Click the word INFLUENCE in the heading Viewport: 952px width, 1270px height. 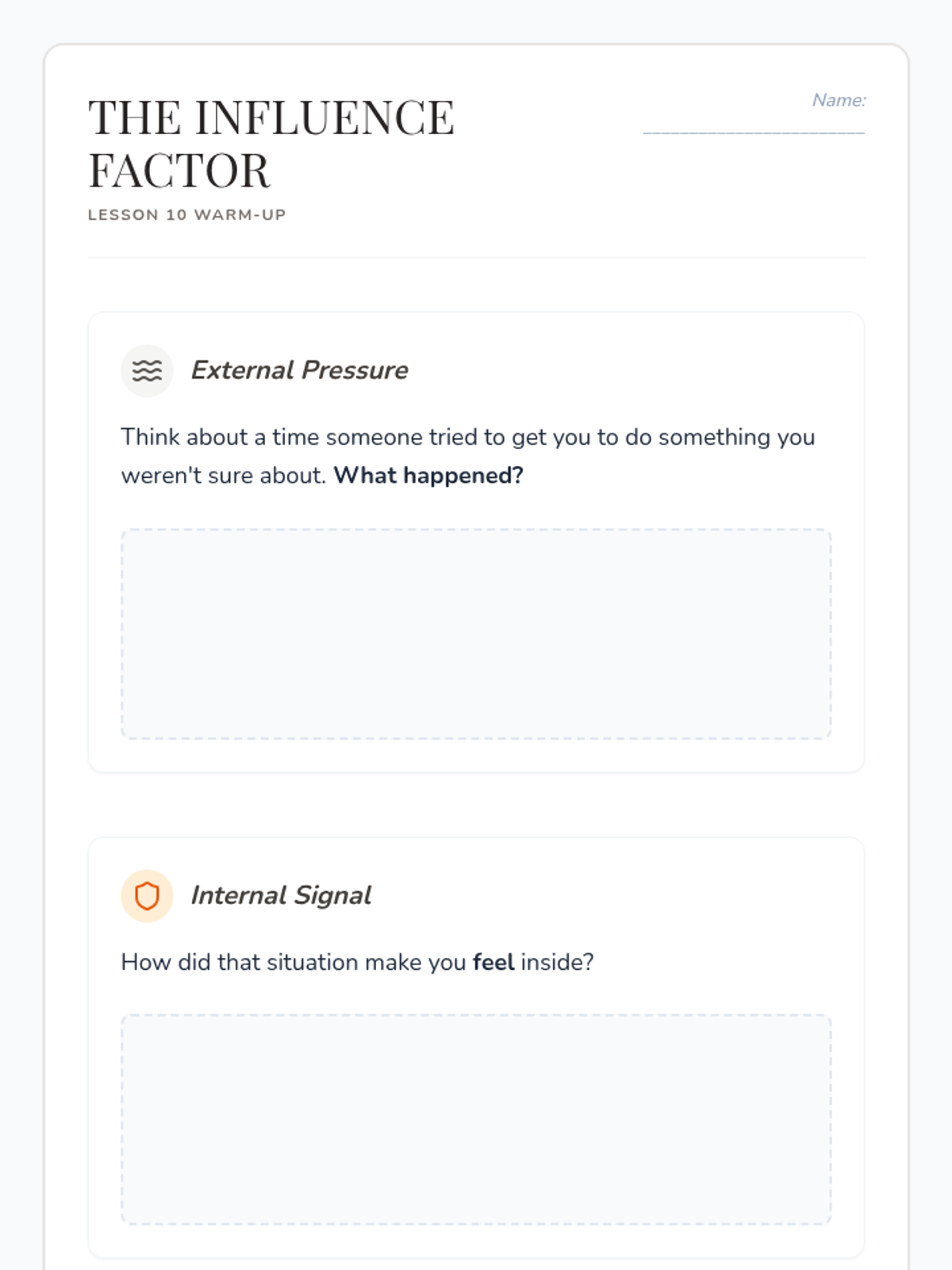(x=324, y=118)
